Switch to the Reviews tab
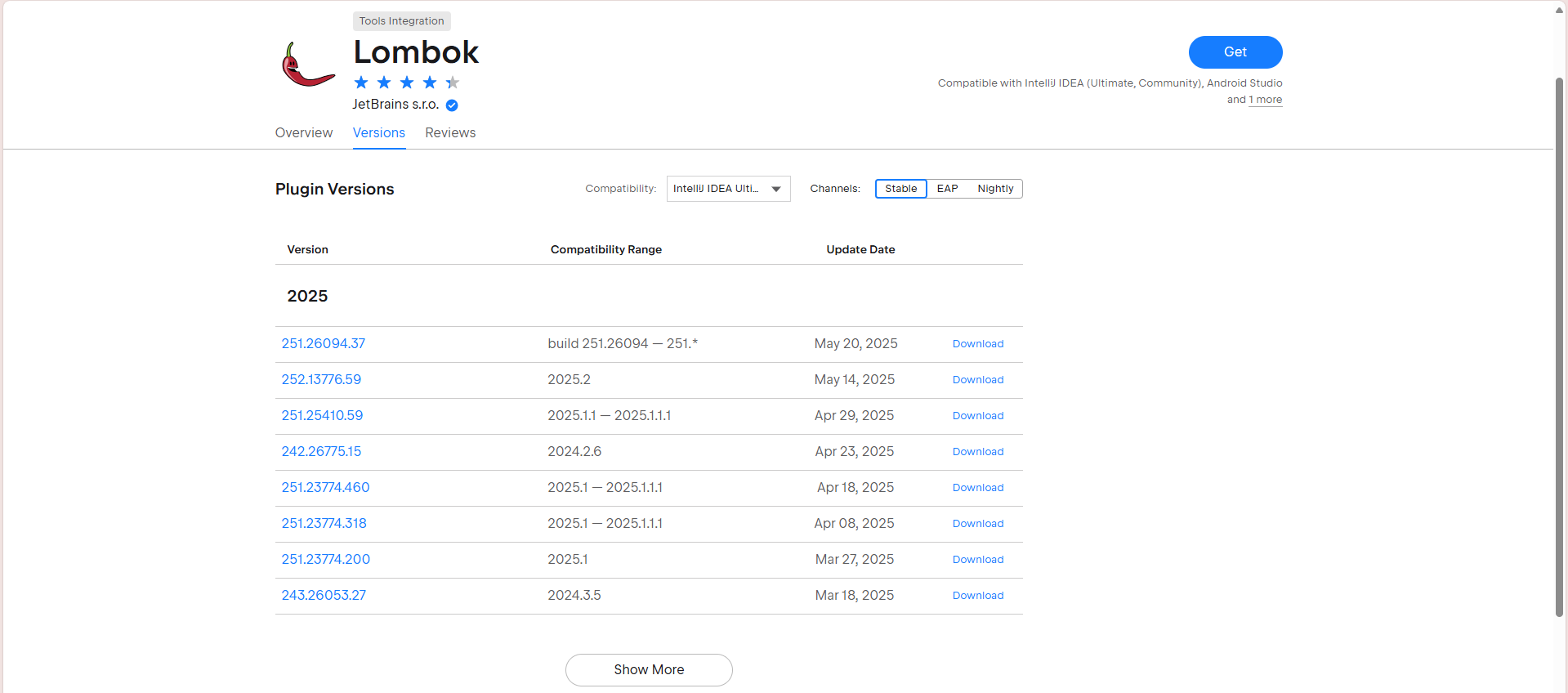 (x=450, y=132)
